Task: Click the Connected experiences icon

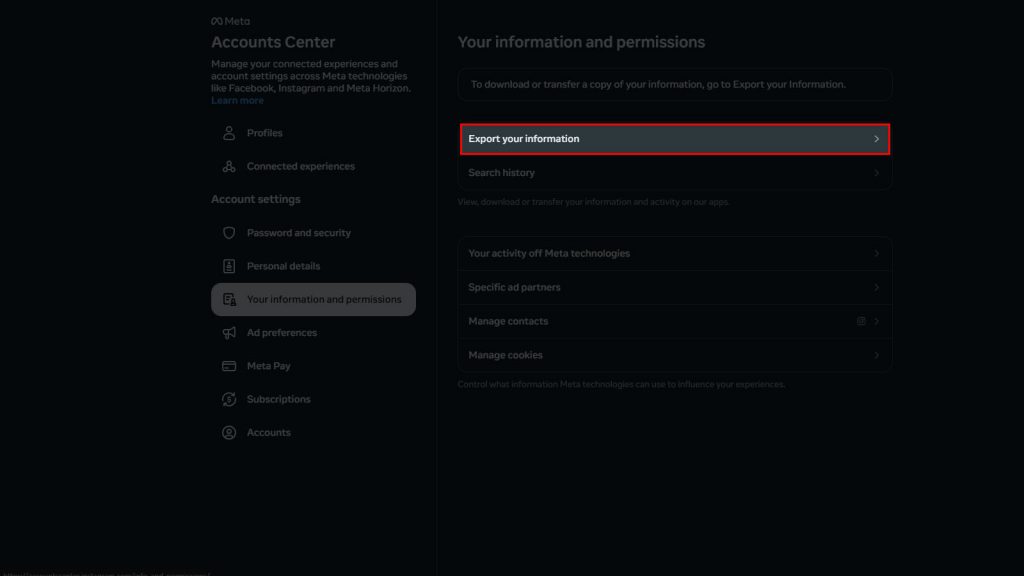Action: point(229,167)
